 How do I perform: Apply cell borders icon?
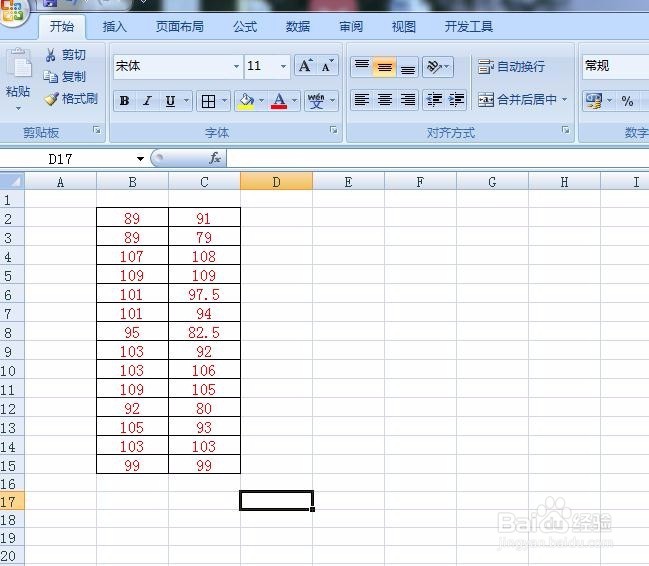(208, 101)
